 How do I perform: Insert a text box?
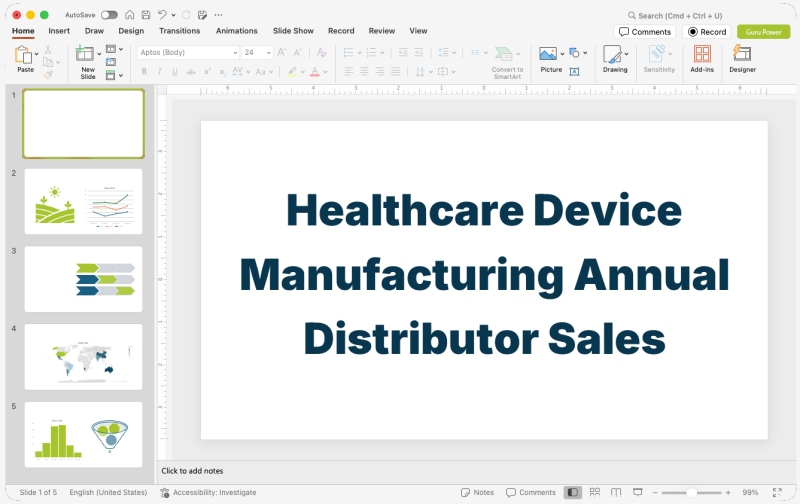[x=574, y=72]
